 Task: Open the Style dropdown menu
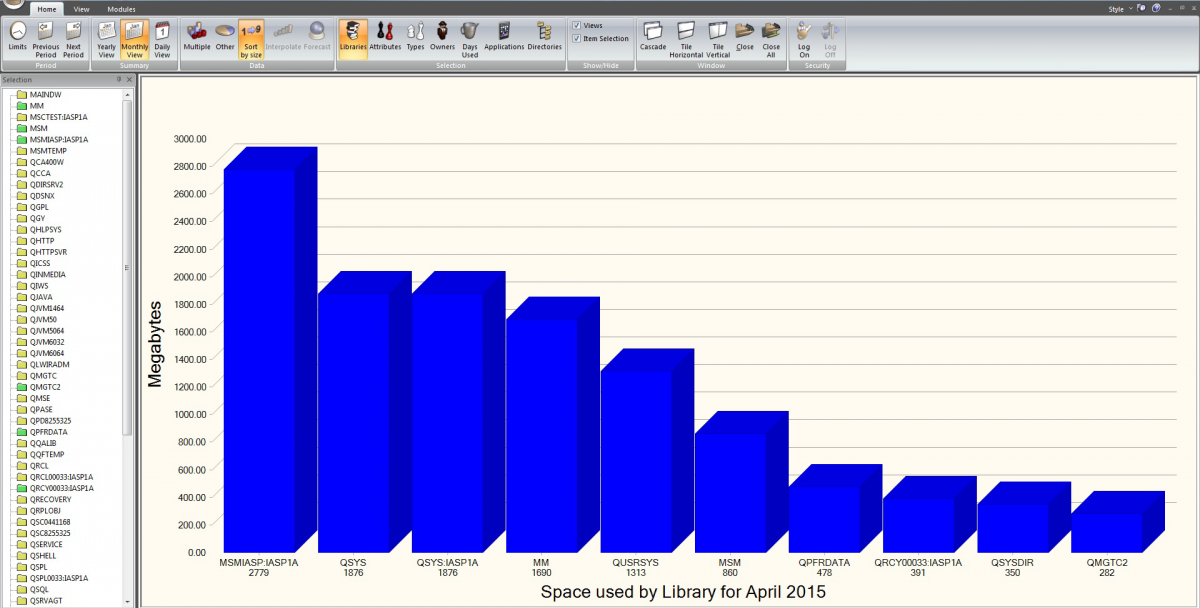coord(1120,9)
